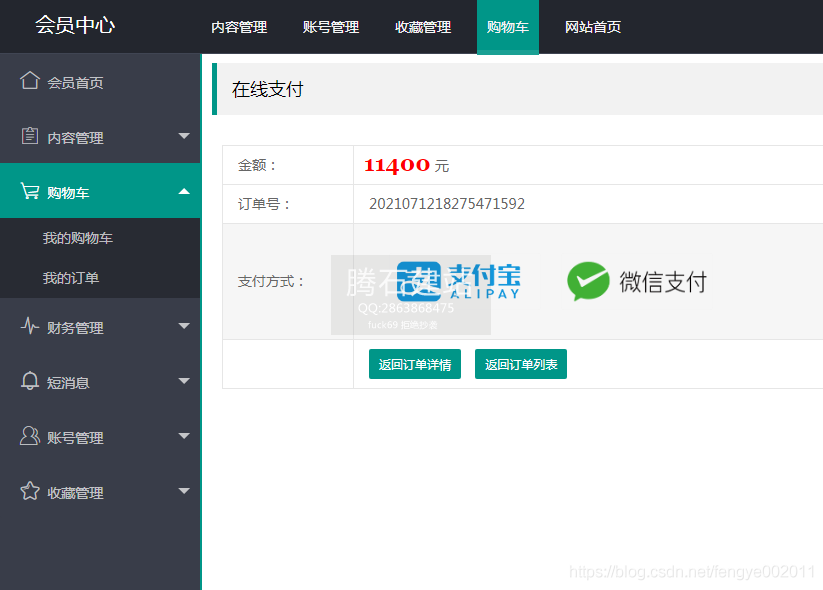Click the 返回订单详情 button

click(415, 364)
